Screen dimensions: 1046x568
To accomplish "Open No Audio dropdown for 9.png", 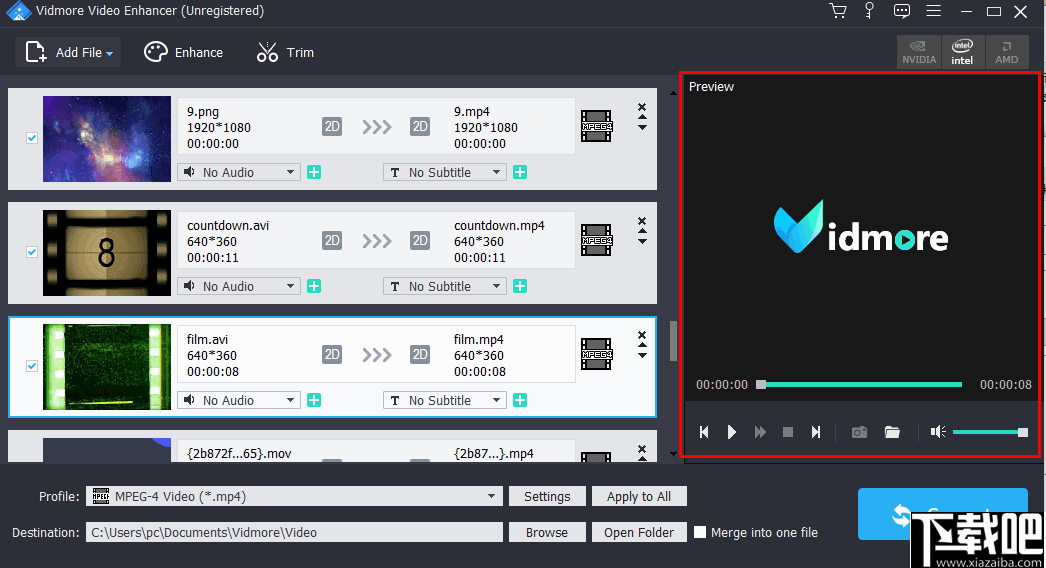I will pyautogui.click(x=239, y=172).
